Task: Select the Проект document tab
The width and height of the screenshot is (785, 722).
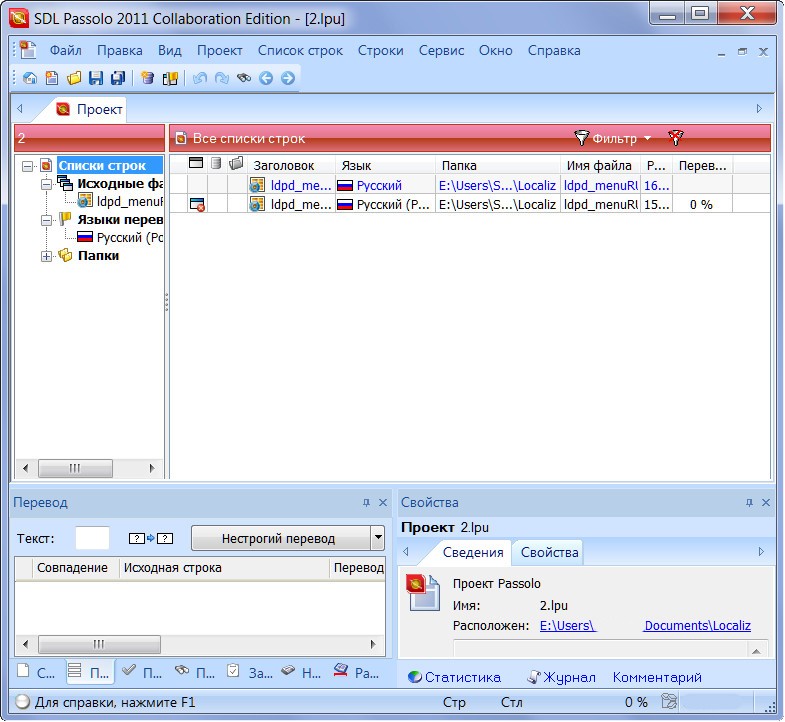Action: [x=90, y=109]
